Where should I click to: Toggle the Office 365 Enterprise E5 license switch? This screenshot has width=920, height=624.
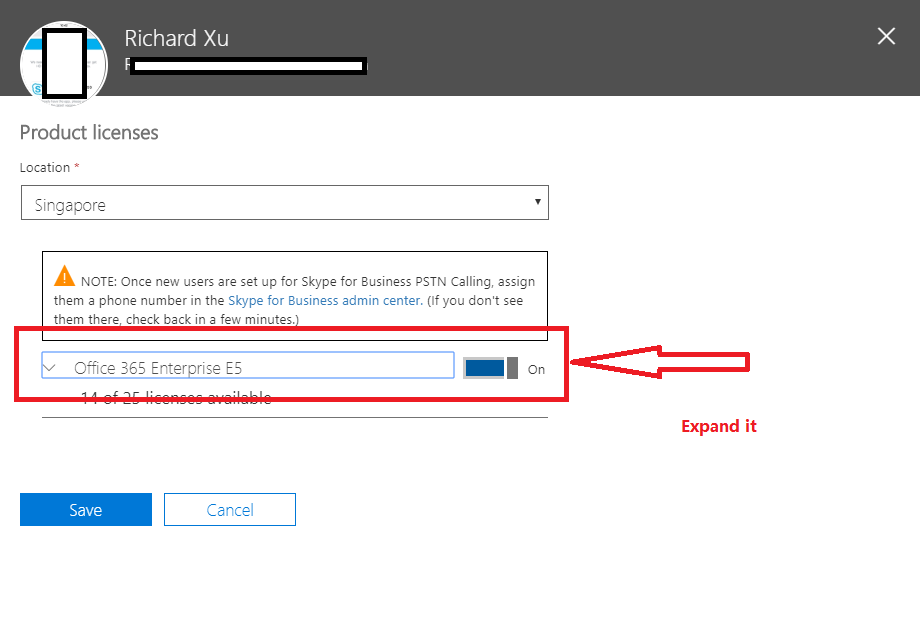491,368
